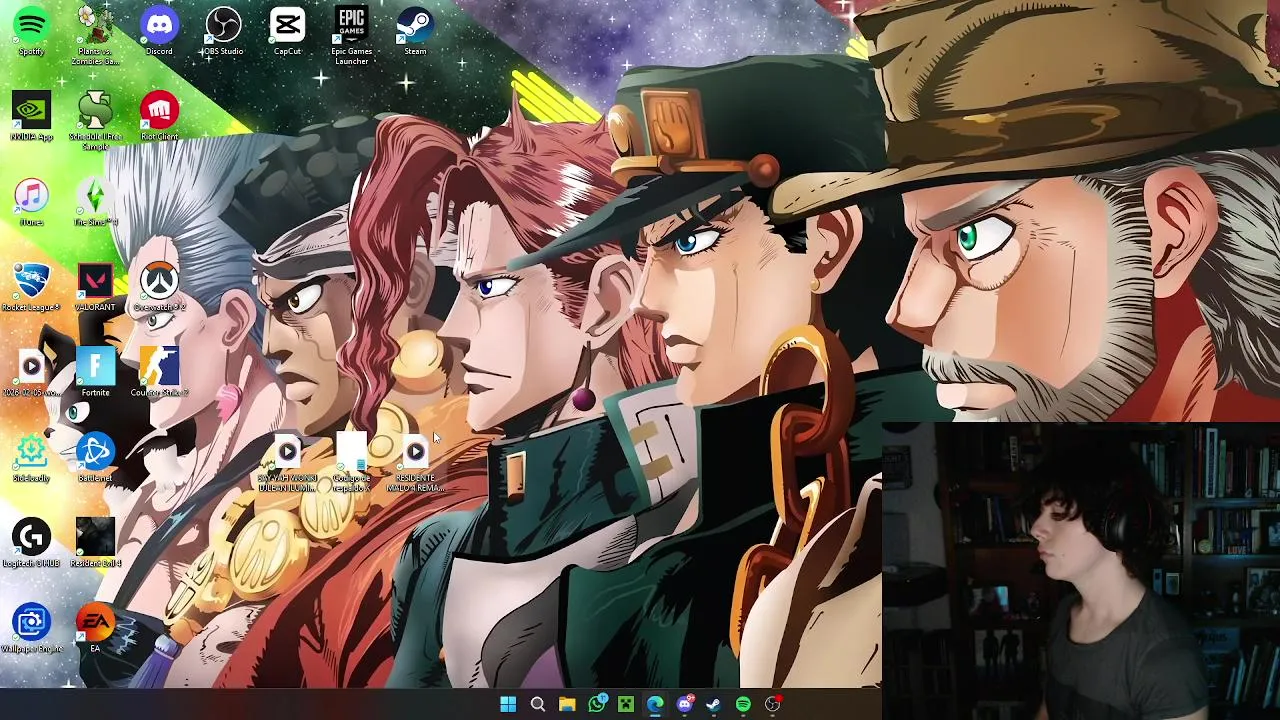
Task: Select the SAY YAH WOKKI video file
Action: [x=287, y=463]
